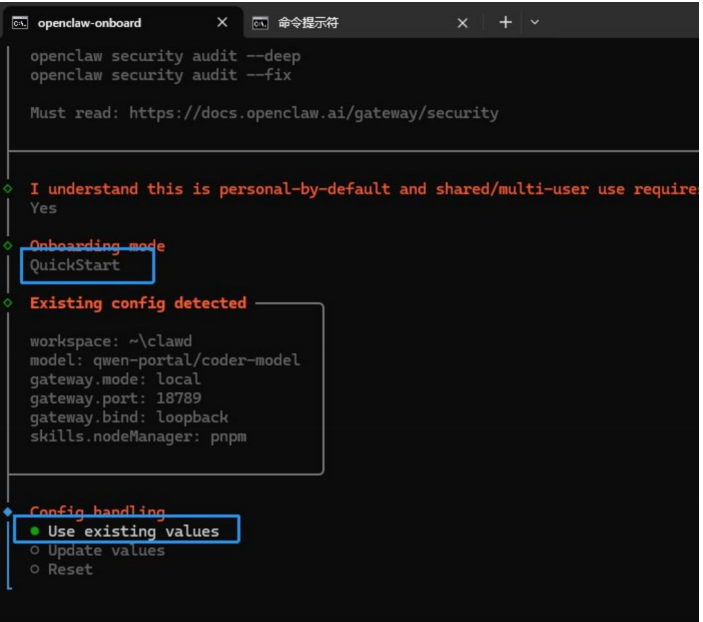
Task: Select the Use existing values option
Action: pyautogui.click(x=132, y=531)
